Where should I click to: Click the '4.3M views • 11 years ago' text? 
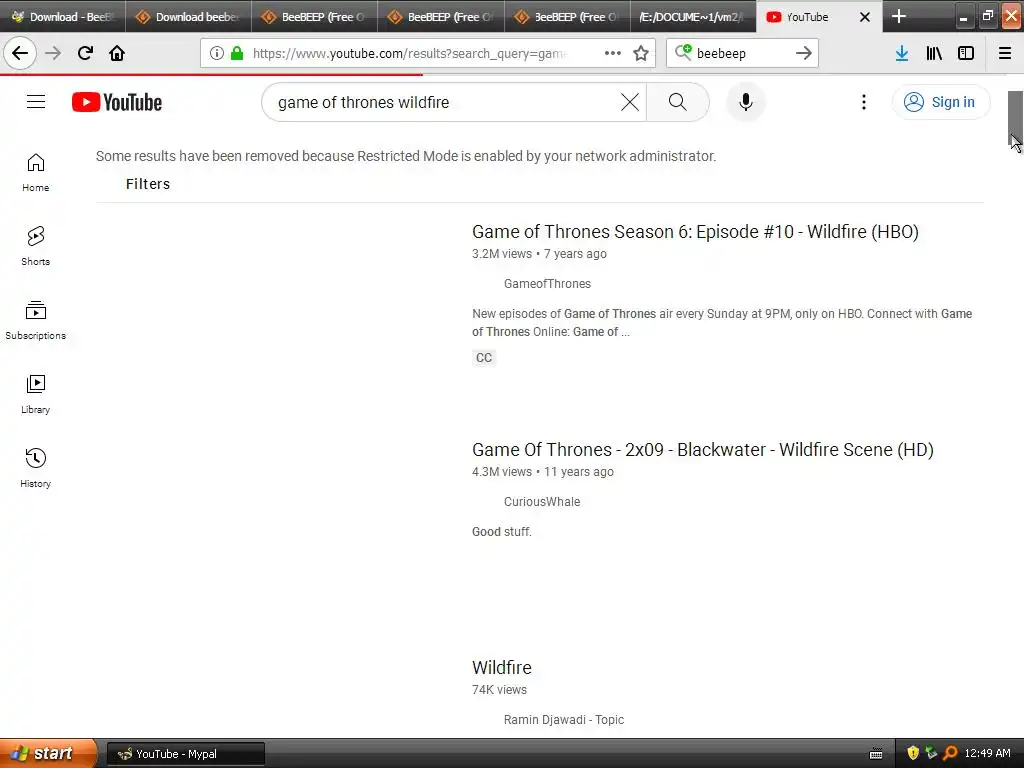(543, 472)
